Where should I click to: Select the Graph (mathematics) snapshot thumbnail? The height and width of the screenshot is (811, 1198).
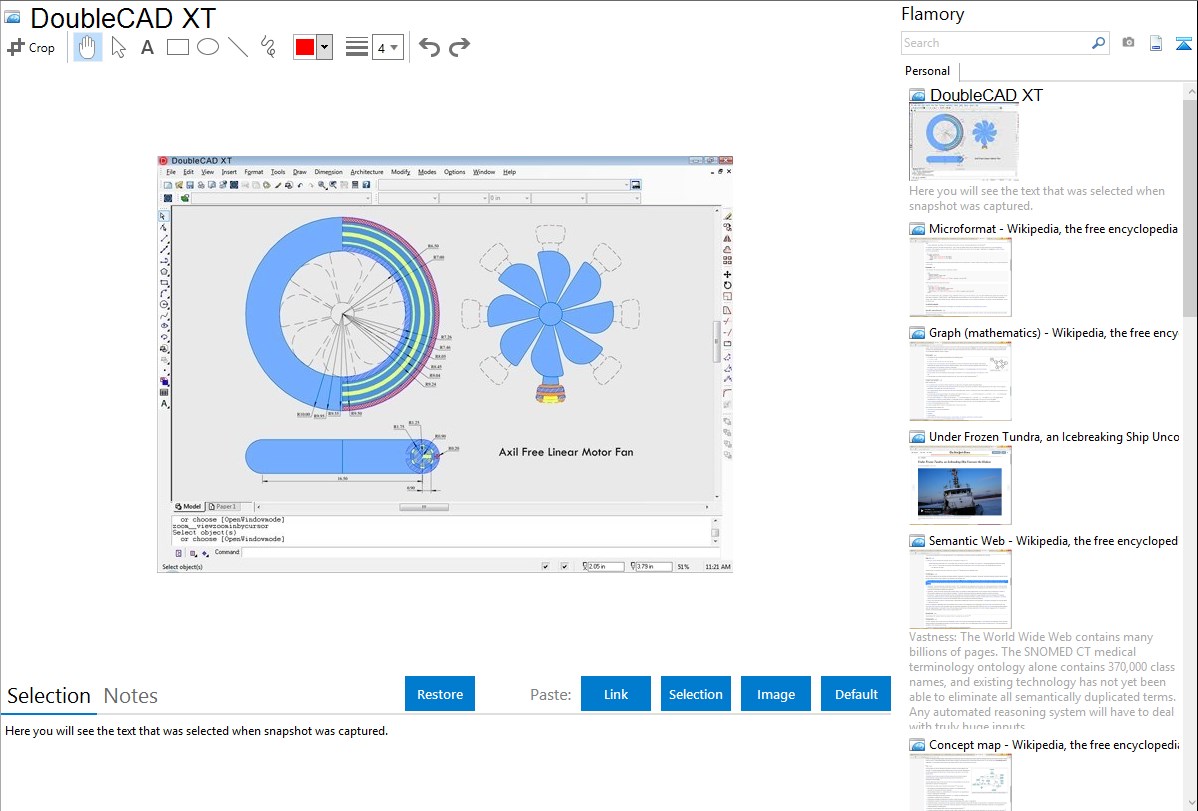pos(960,381)
